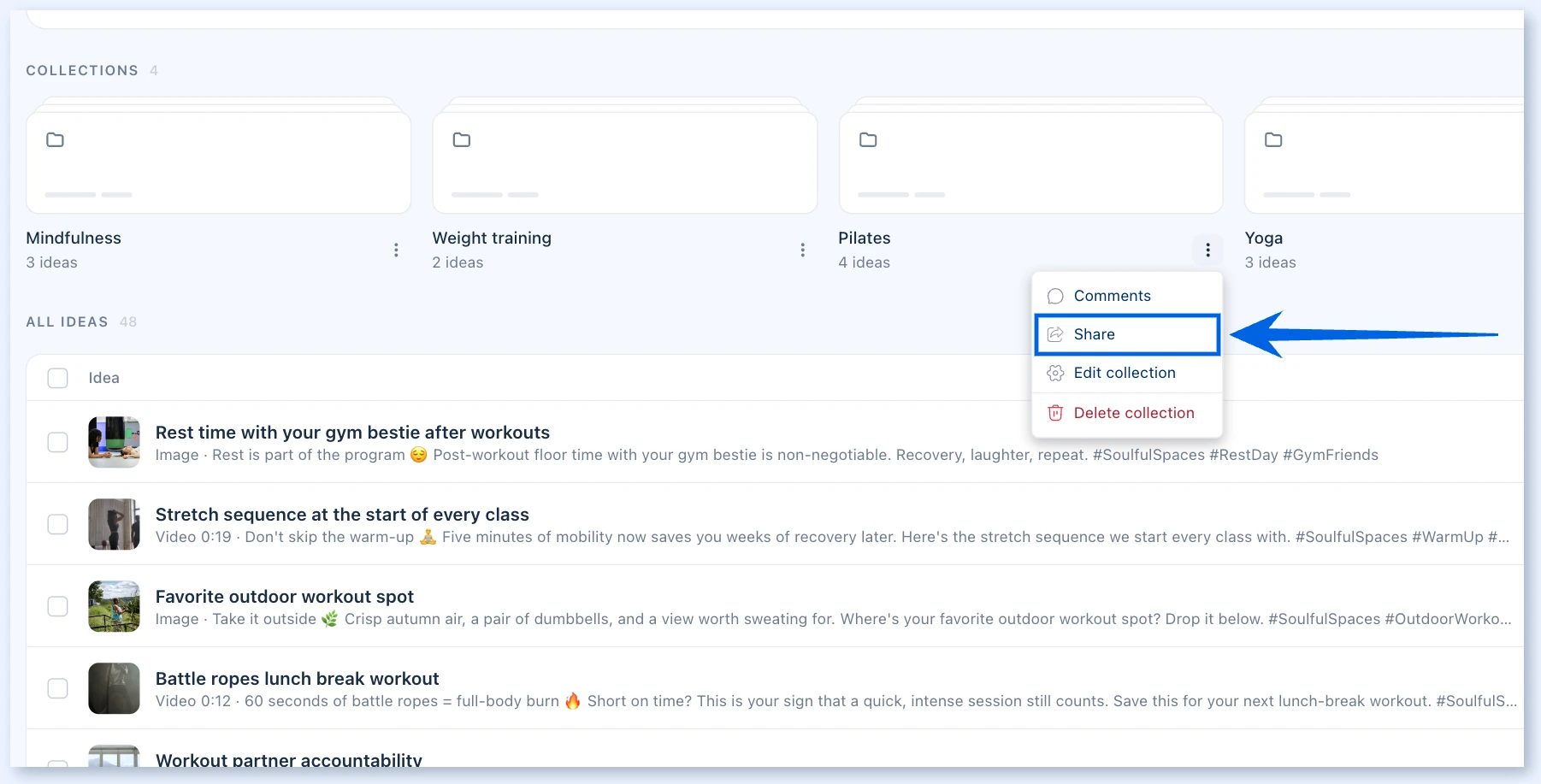Open the Battle ropes video thumbnail
1541x784 pixels.
point(114,688)
